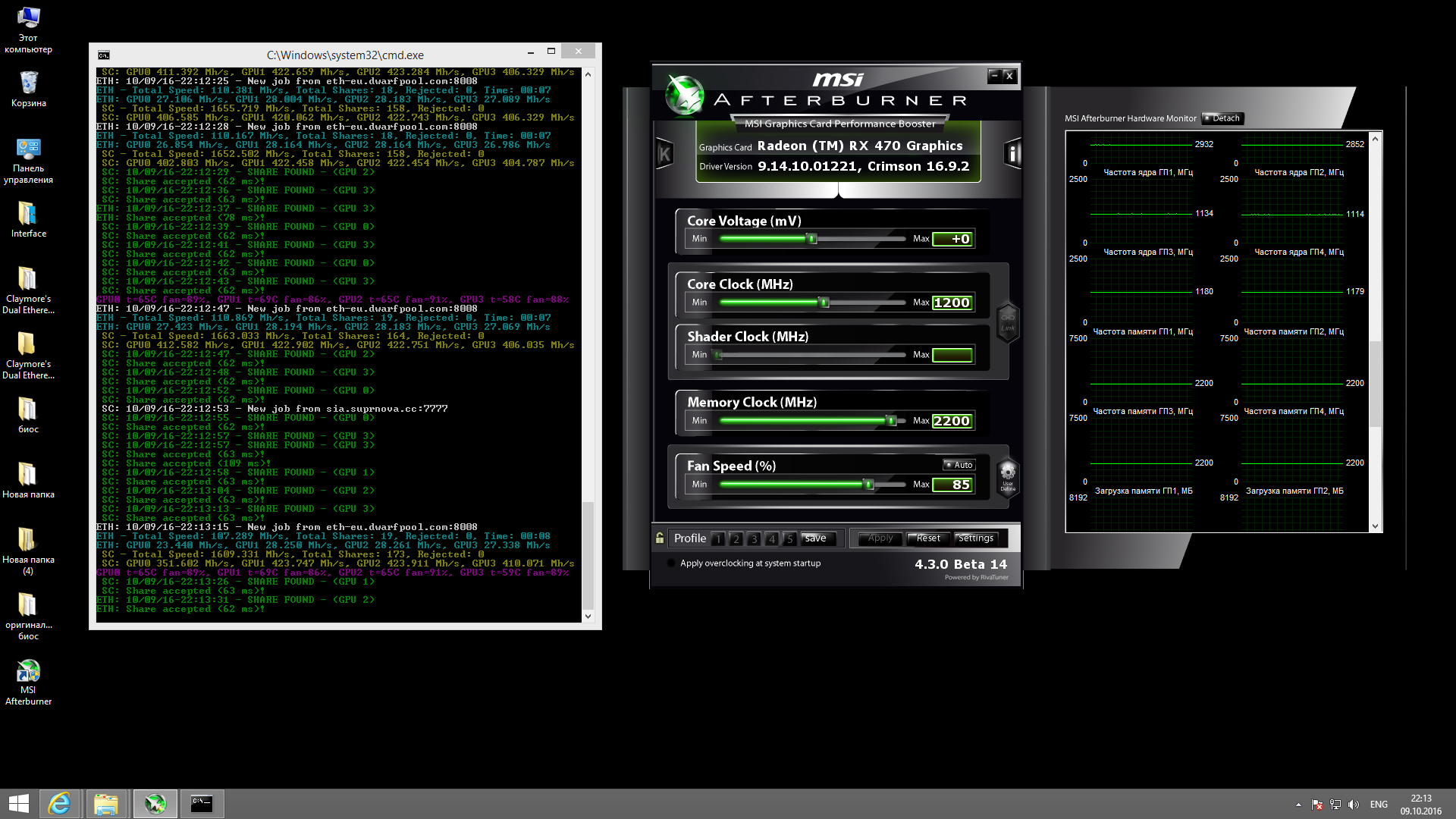Image resolution: width=1456 pixels, height=819 pixels.
Task: Click the profile lock padlock icon
Action: click(660, 538)
